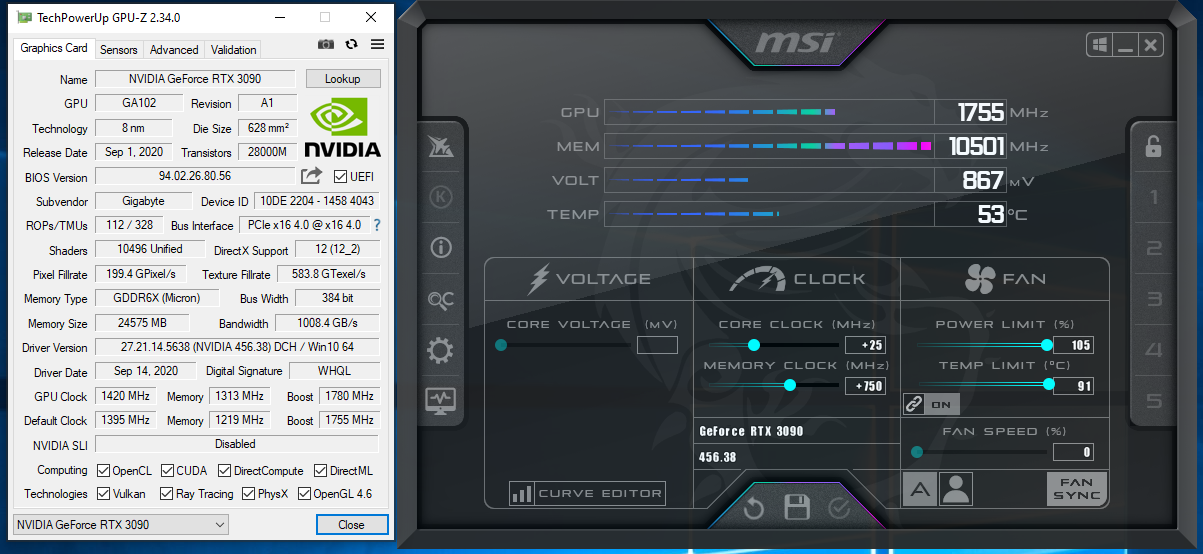Click the bus interface question mark
The height and width of the screenshot is (554, 1203).
tap(377, 225)
